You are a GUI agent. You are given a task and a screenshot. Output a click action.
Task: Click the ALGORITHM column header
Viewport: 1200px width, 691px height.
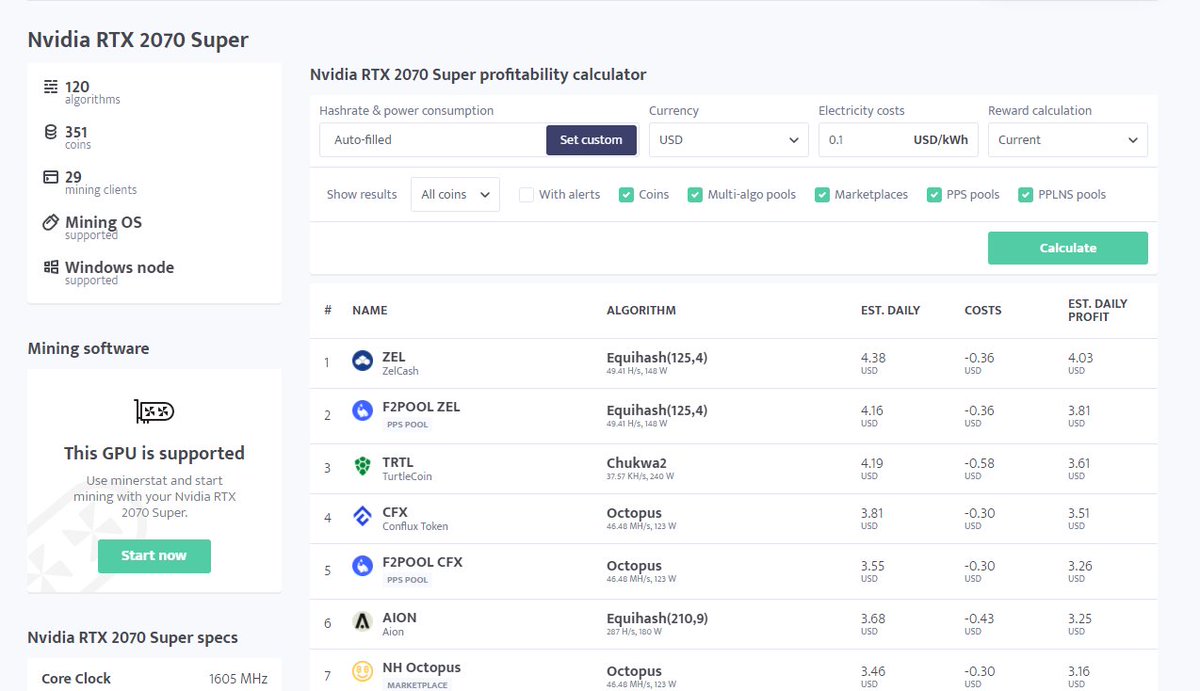point(641,311)
